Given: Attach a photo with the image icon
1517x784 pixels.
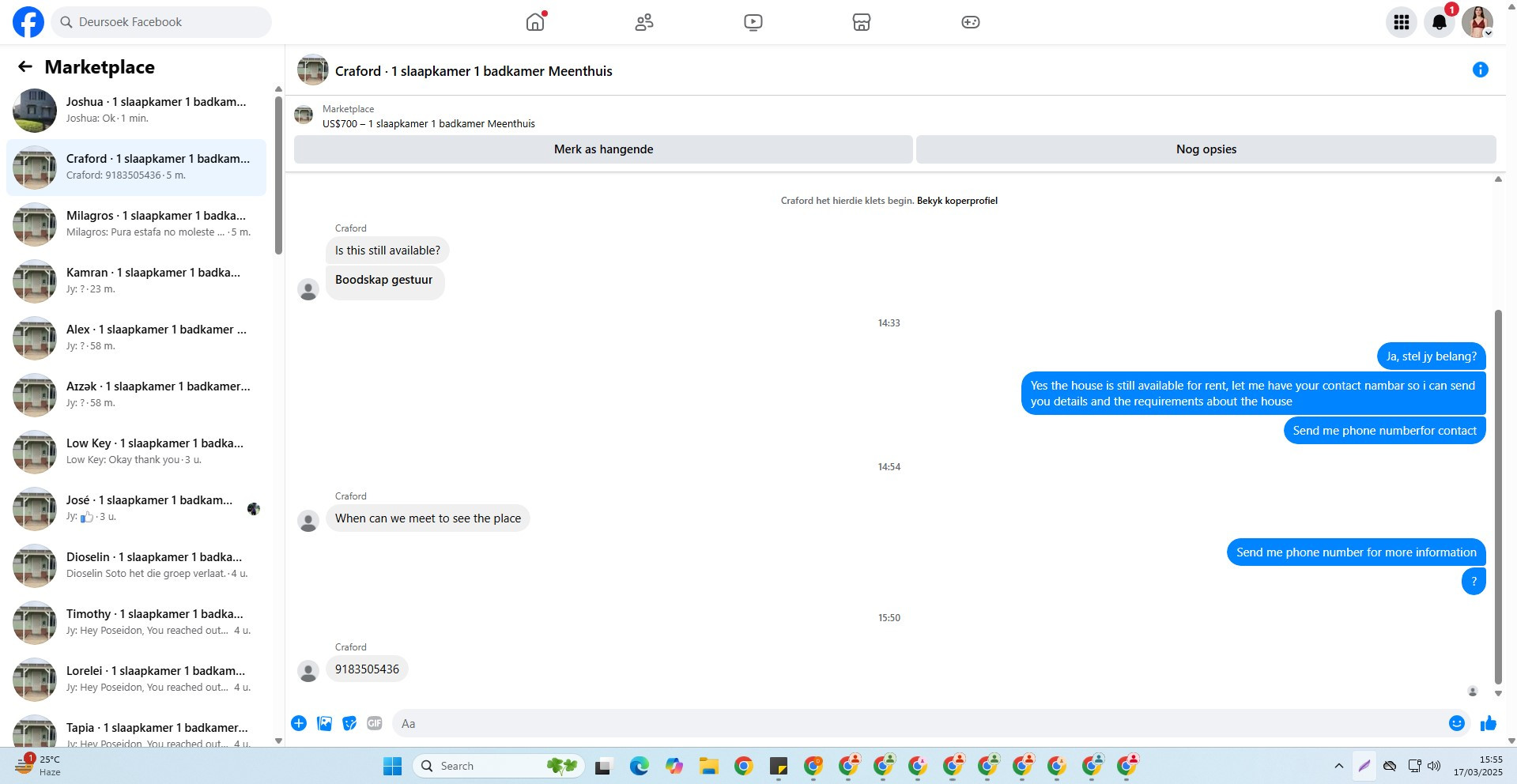Looking at the screenshot, I should tap(324, 723).
